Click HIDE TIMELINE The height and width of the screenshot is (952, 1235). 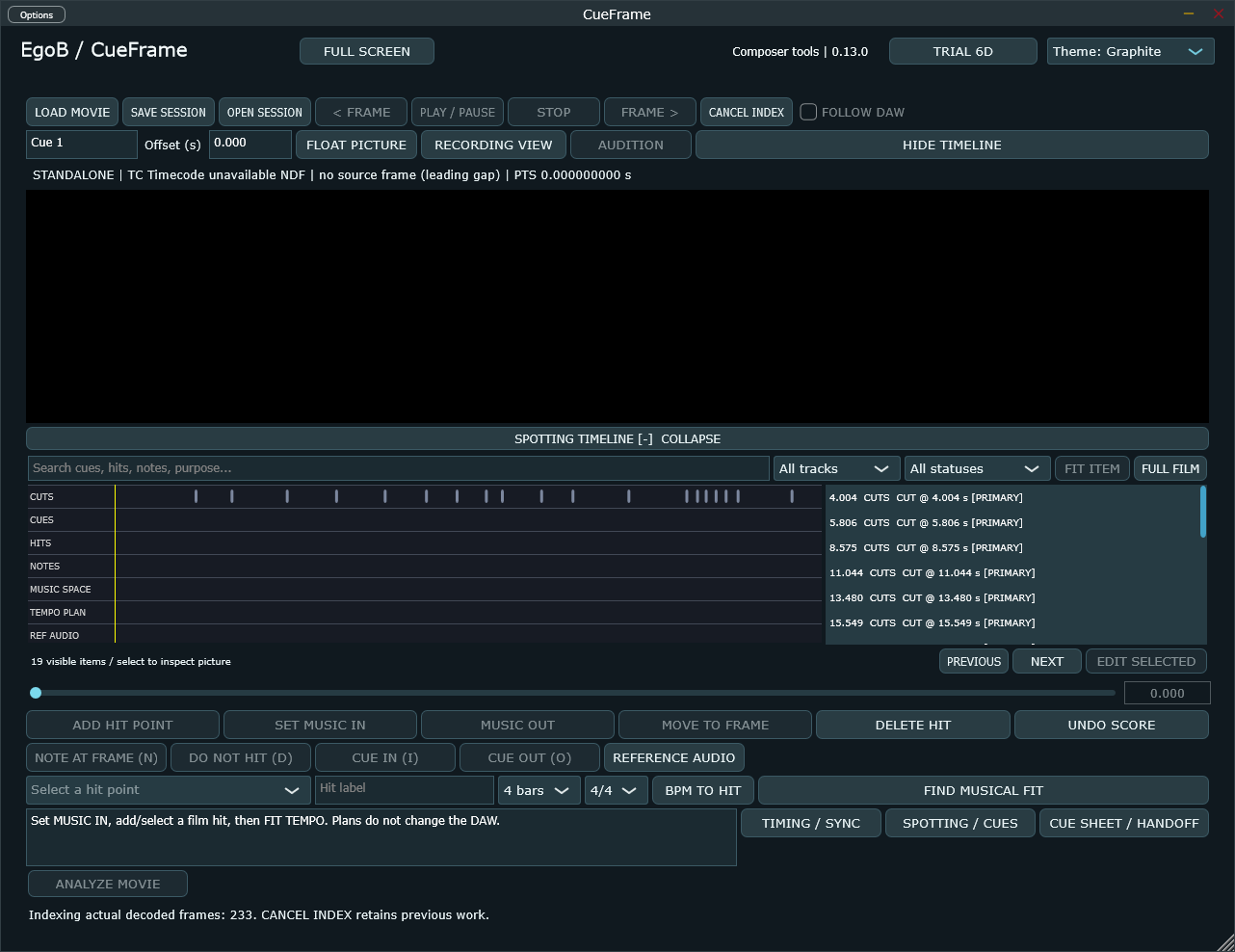[952, 145]
